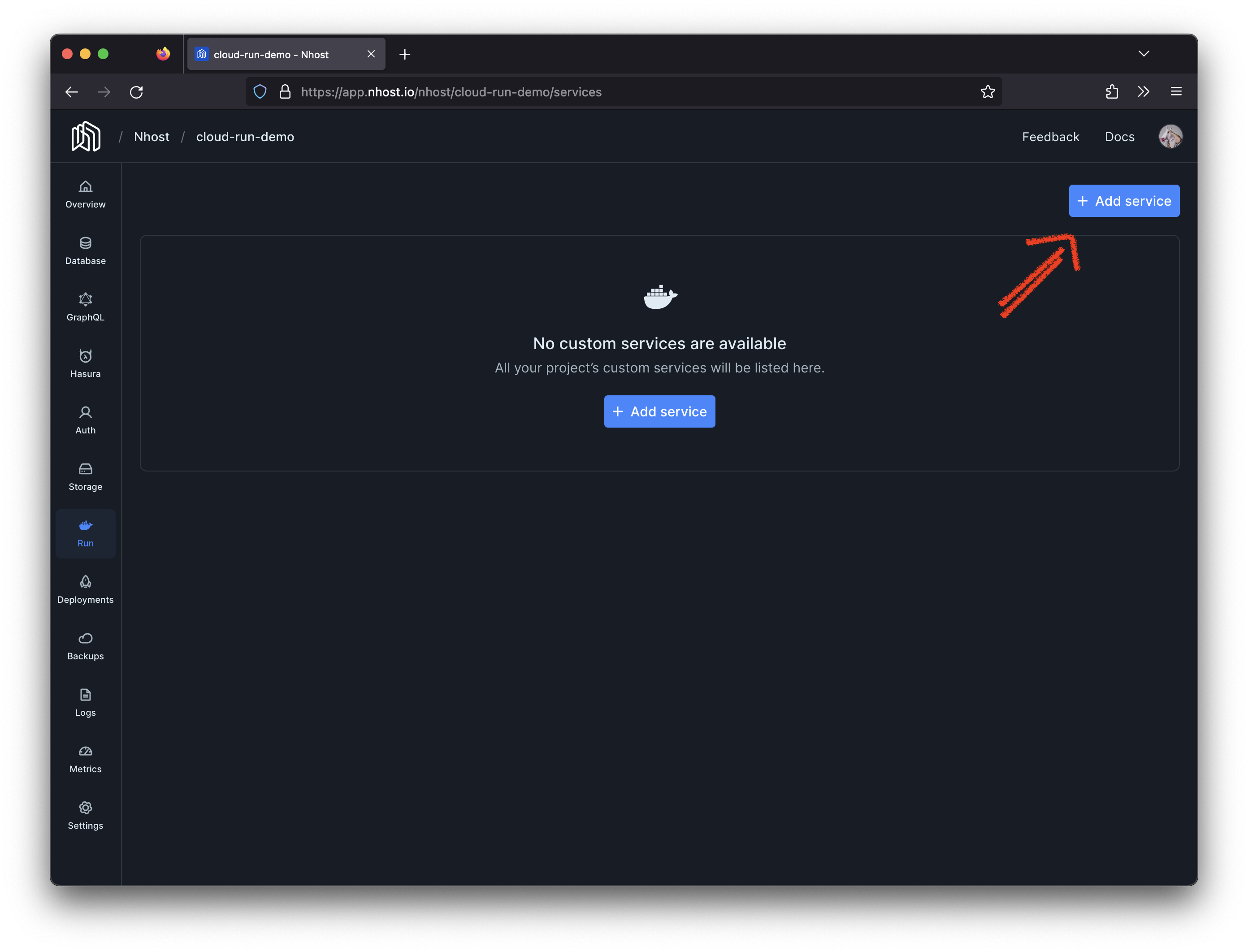This screenshot has height=952, width=1248.
Task: View project Metrics from sidebar
Action: (x=85, y=759)
